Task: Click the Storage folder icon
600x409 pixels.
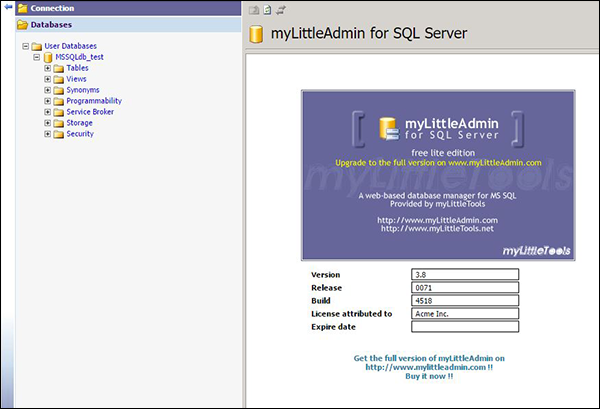Action: coord(59,123)
